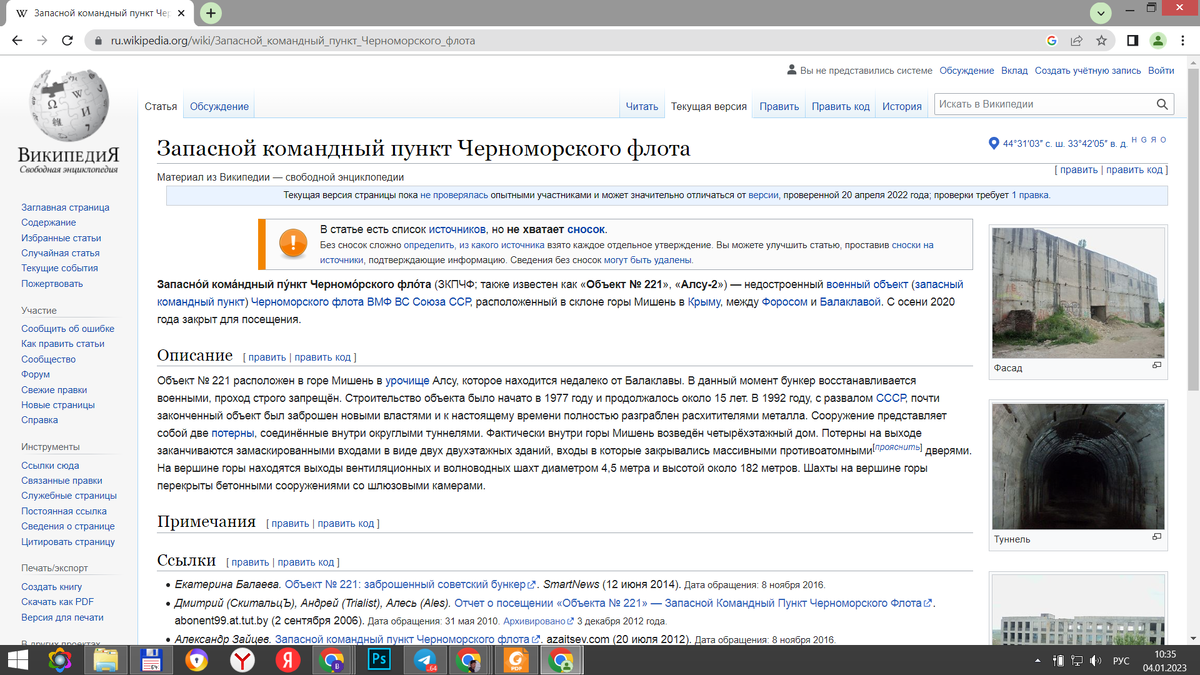Enlarge the Фасад image via its expand icon

pyautogui.click(x=1157, y=367)
